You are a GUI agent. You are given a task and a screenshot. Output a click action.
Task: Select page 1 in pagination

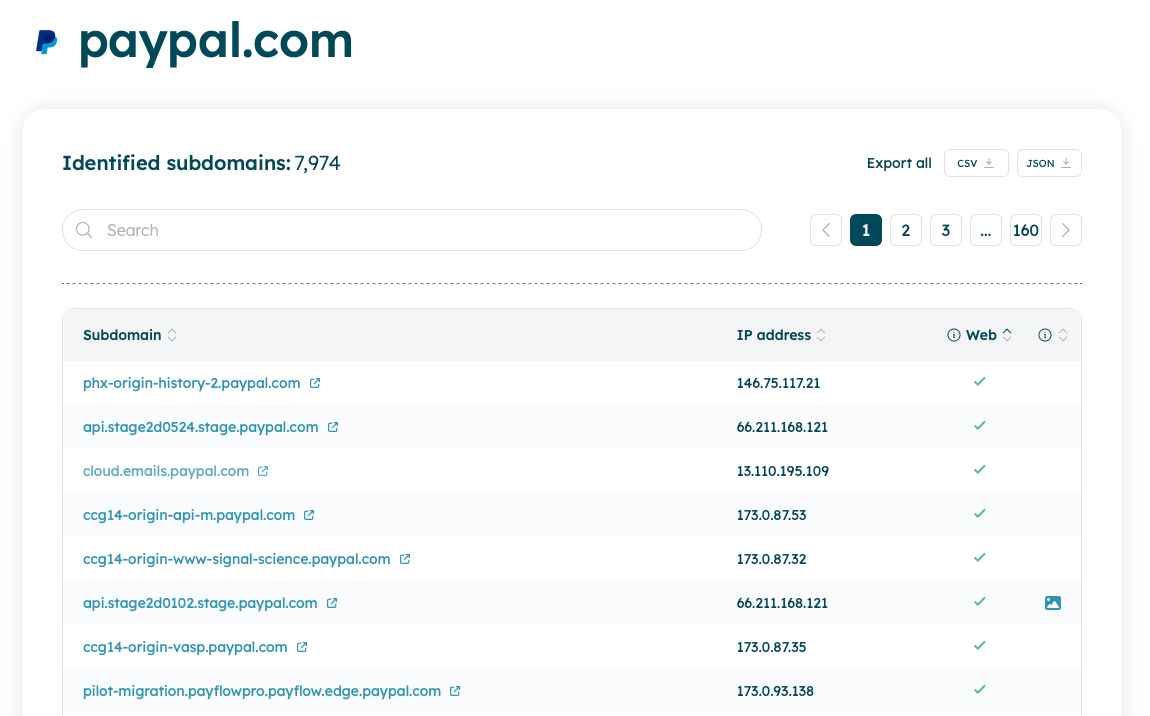pyautogui.click(x=866, y=230)
